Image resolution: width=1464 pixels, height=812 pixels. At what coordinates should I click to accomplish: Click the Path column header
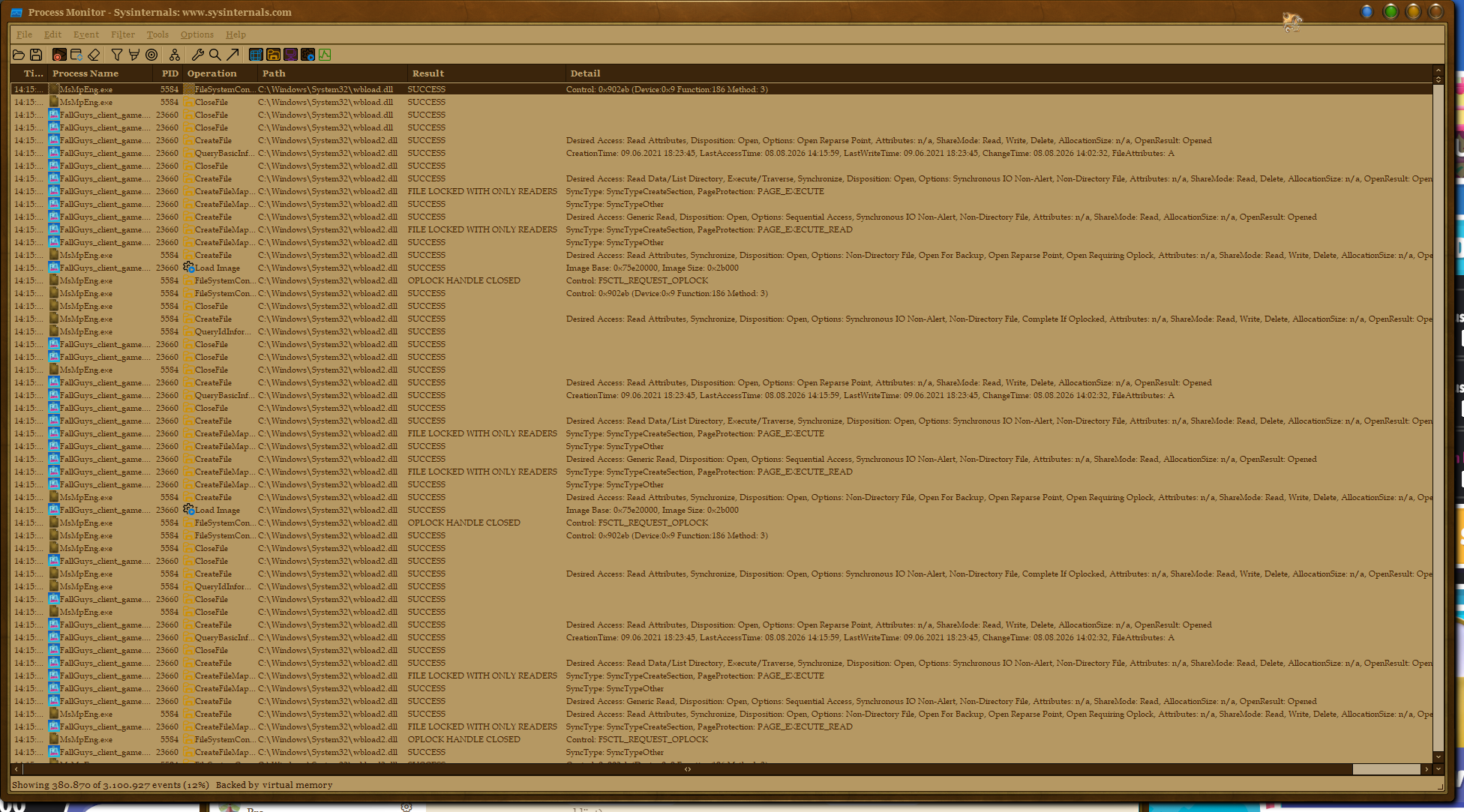(333, 73)
